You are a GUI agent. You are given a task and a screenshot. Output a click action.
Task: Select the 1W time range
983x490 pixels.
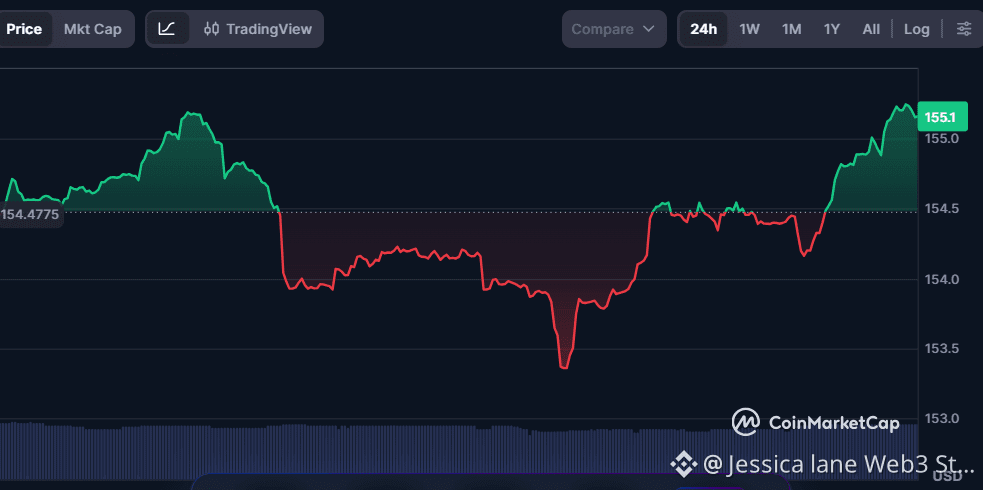749,29
